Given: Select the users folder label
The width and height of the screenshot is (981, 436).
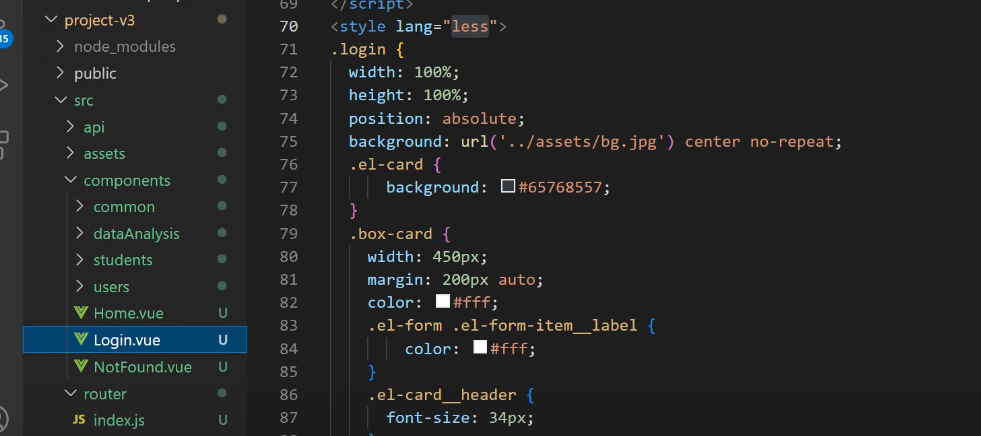Looking at the screenshot, I should pos(111,287).
